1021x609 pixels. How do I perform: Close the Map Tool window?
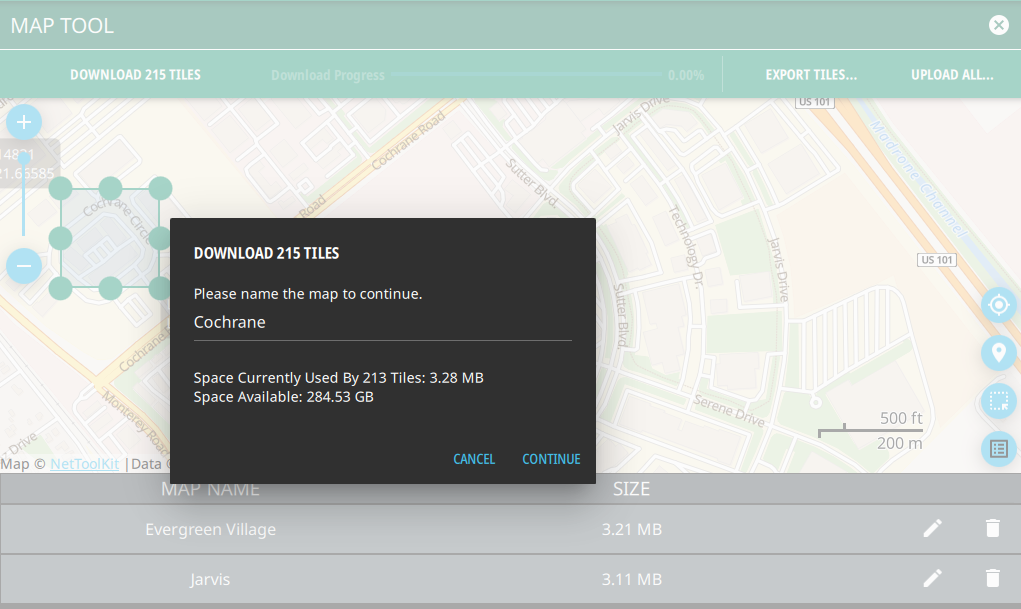(998, 25)
